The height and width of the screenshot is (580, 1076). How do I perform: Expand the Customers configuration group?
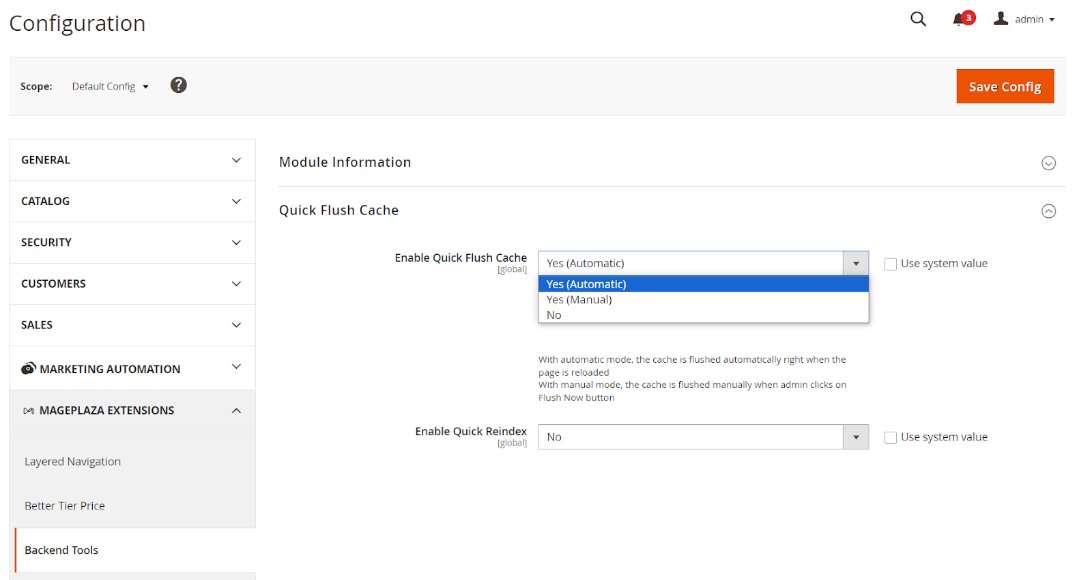[132, 284]
